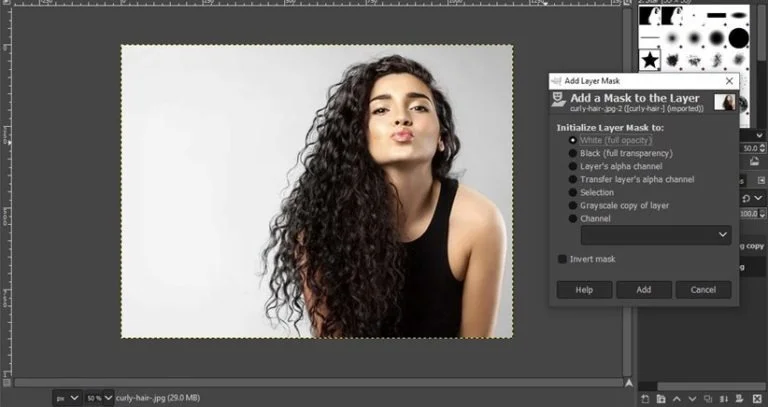
Task: Select the first clipboard image brush
Action: click(x=649, y=16)
